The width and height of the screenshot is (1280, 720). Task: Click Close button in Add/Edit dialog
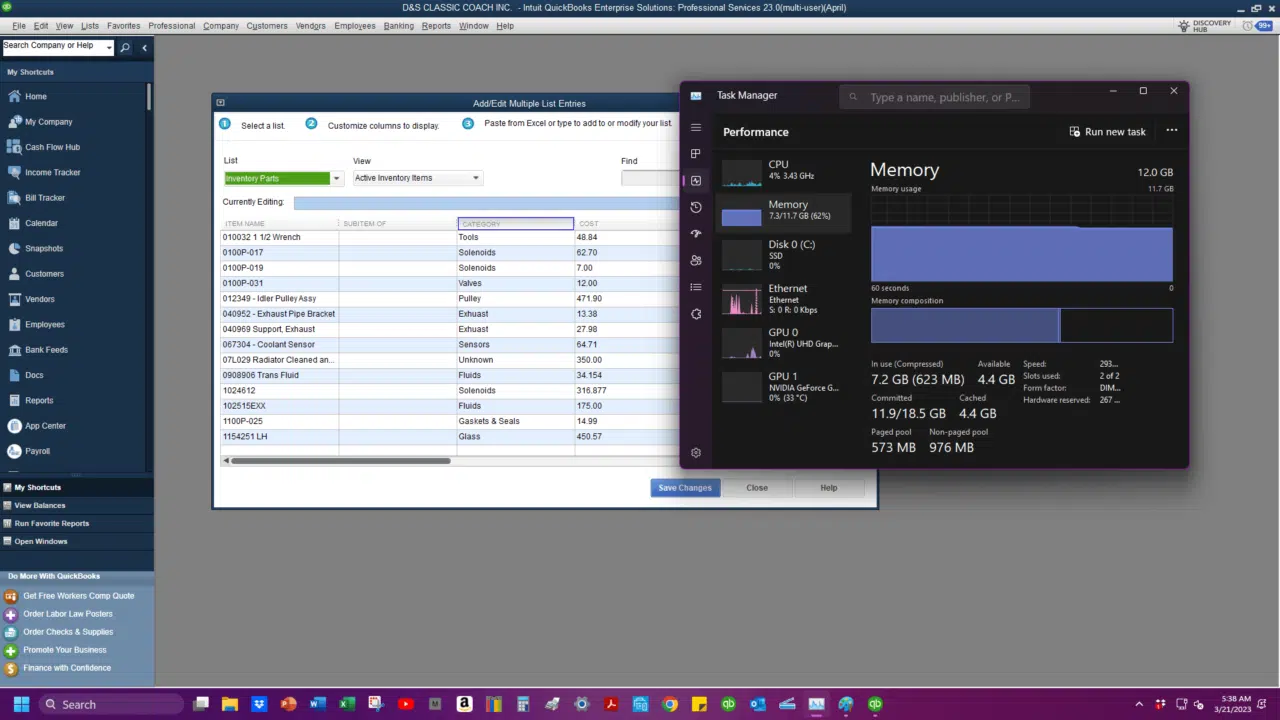click(x=757, y=488)
